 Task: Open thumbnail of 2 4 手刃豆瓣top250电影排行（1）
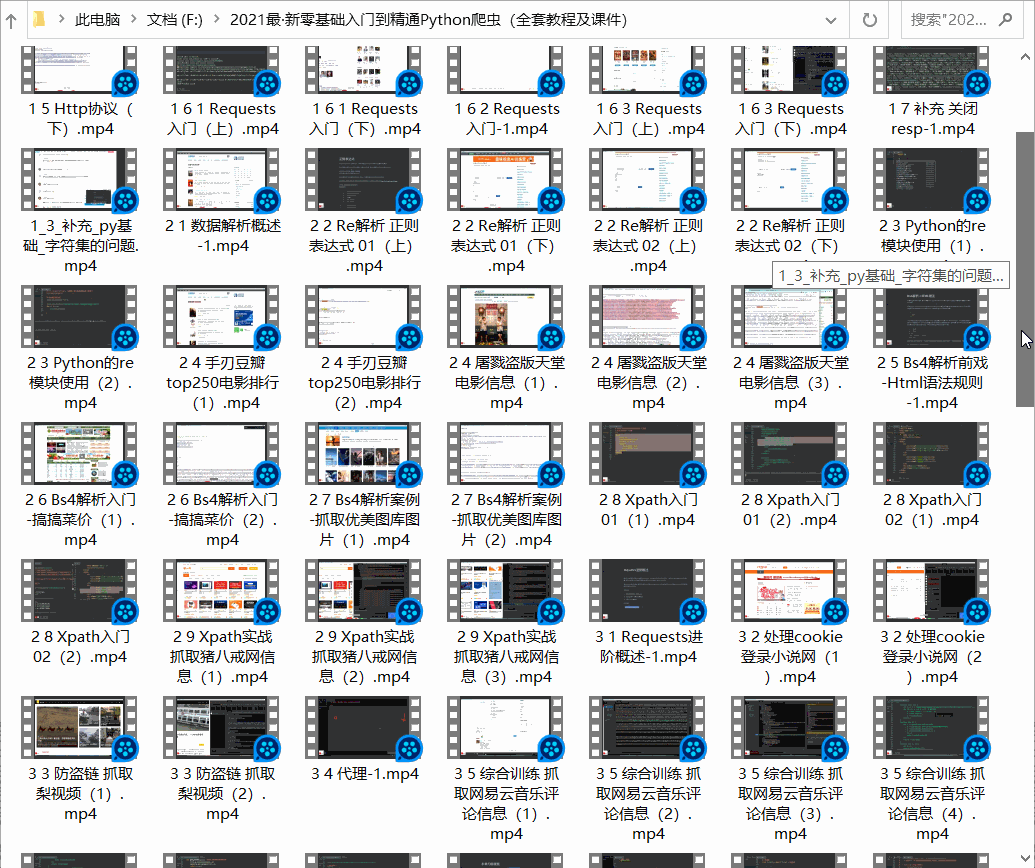(221, 318)
